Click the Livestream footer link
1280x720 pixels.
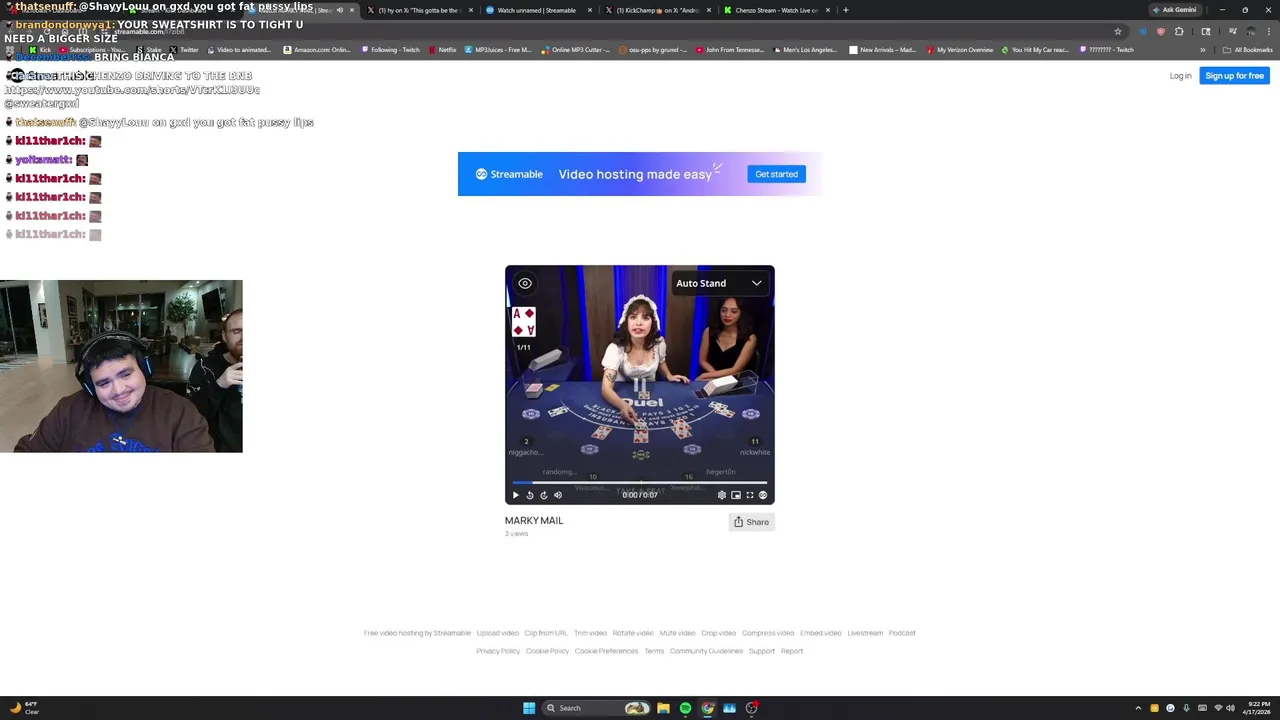click(x=865, y=633)
